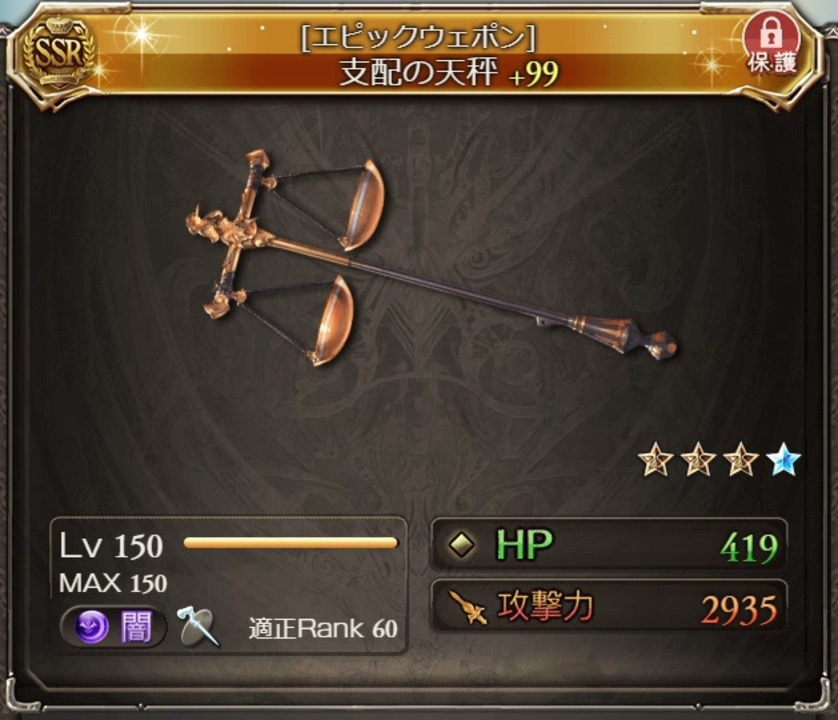
Task: Click the +99 bonus value
Action: click(533, 73)
